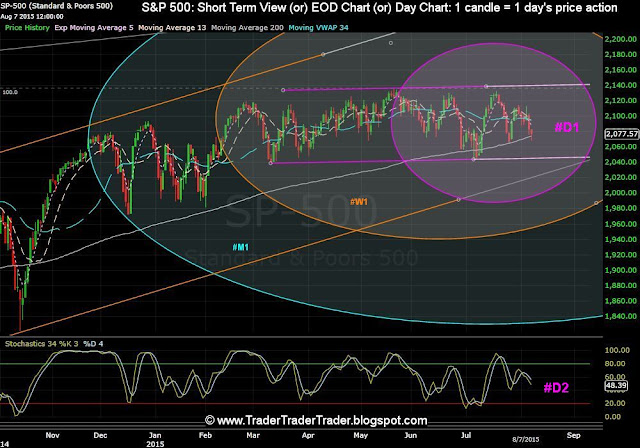The image size is (640, 448).
Task: Select the cyan #M1 annotation
Action: pos(240,247)
